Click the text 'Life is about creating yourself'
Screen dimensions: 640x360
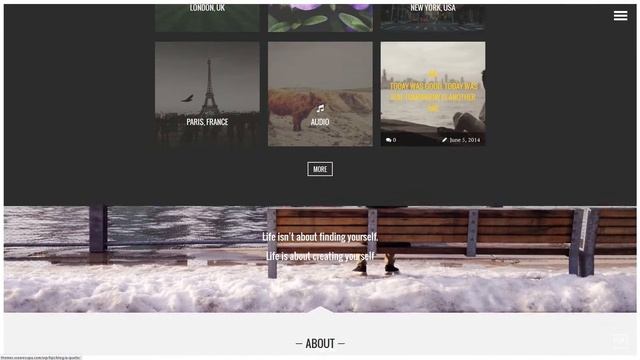coord(320,256)
